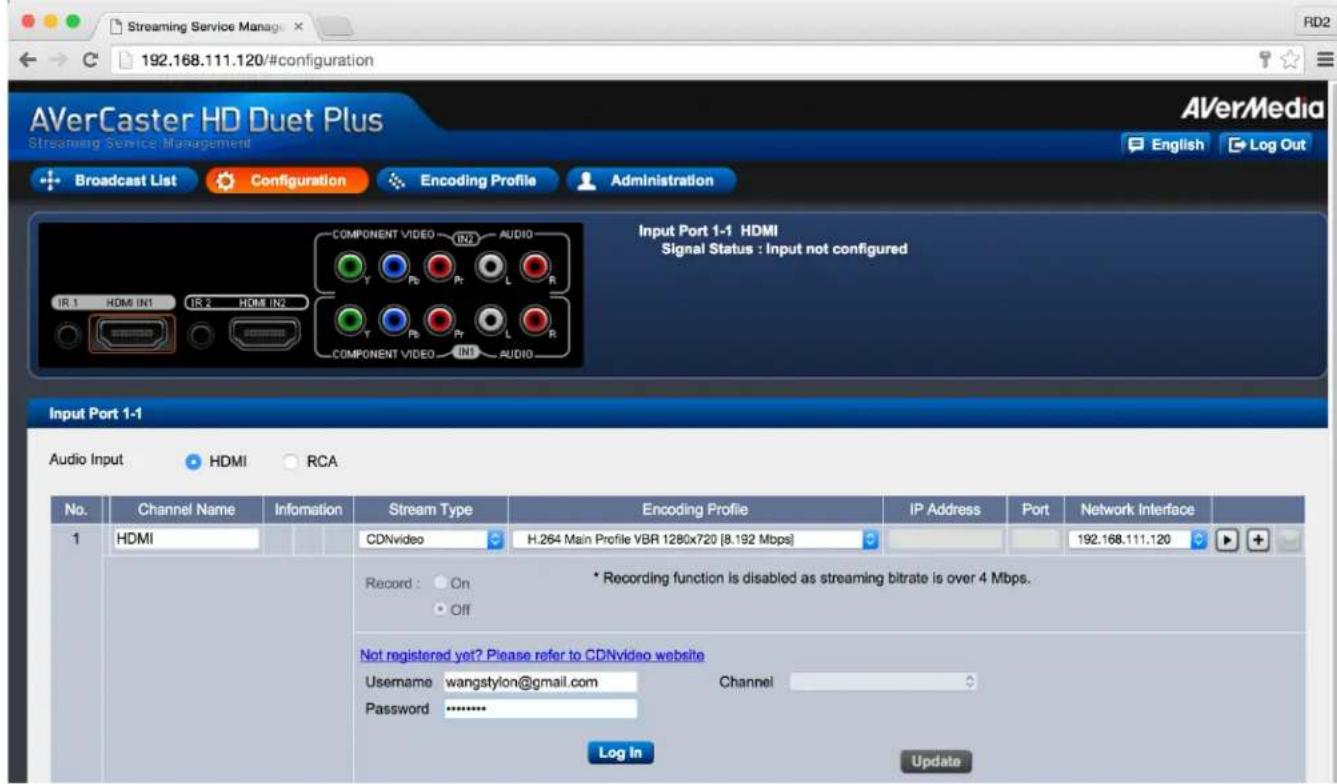Add a stream with the plus button

[x=1259, y=539]
